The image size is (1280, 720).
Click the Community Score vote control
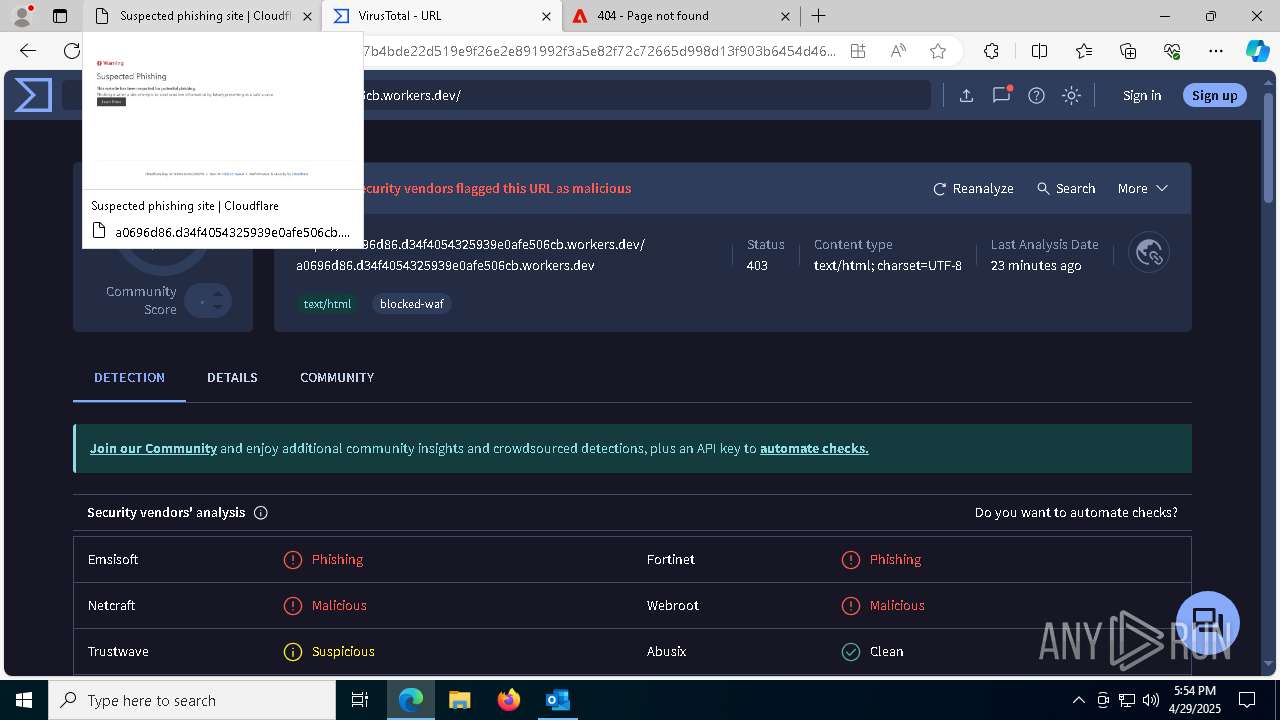(x=209, y=300)
